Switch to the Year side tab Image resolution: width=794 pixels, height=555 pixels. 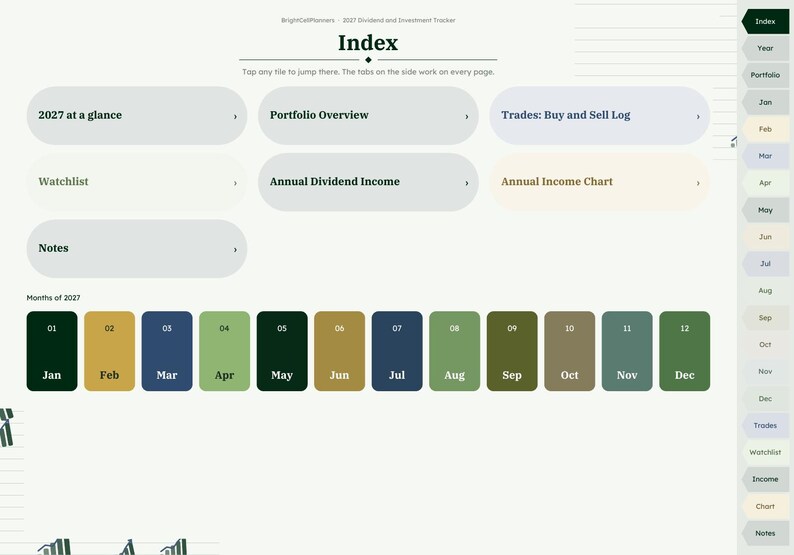click(x=765, y=48)
